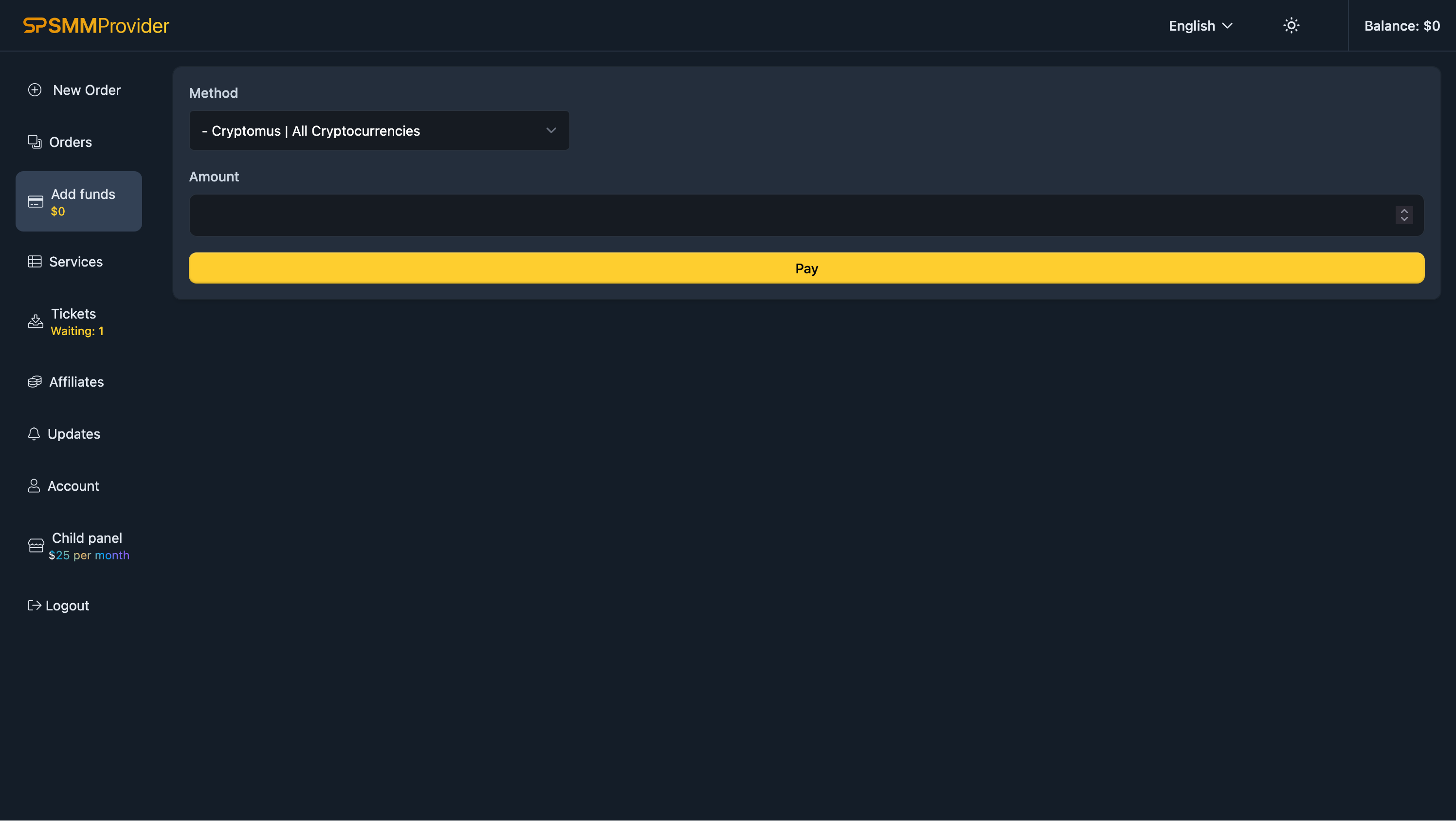The height and width of the screenshot is (821, 1456).
Task: Open the Add funds menu item
Action: click(78, 202)
